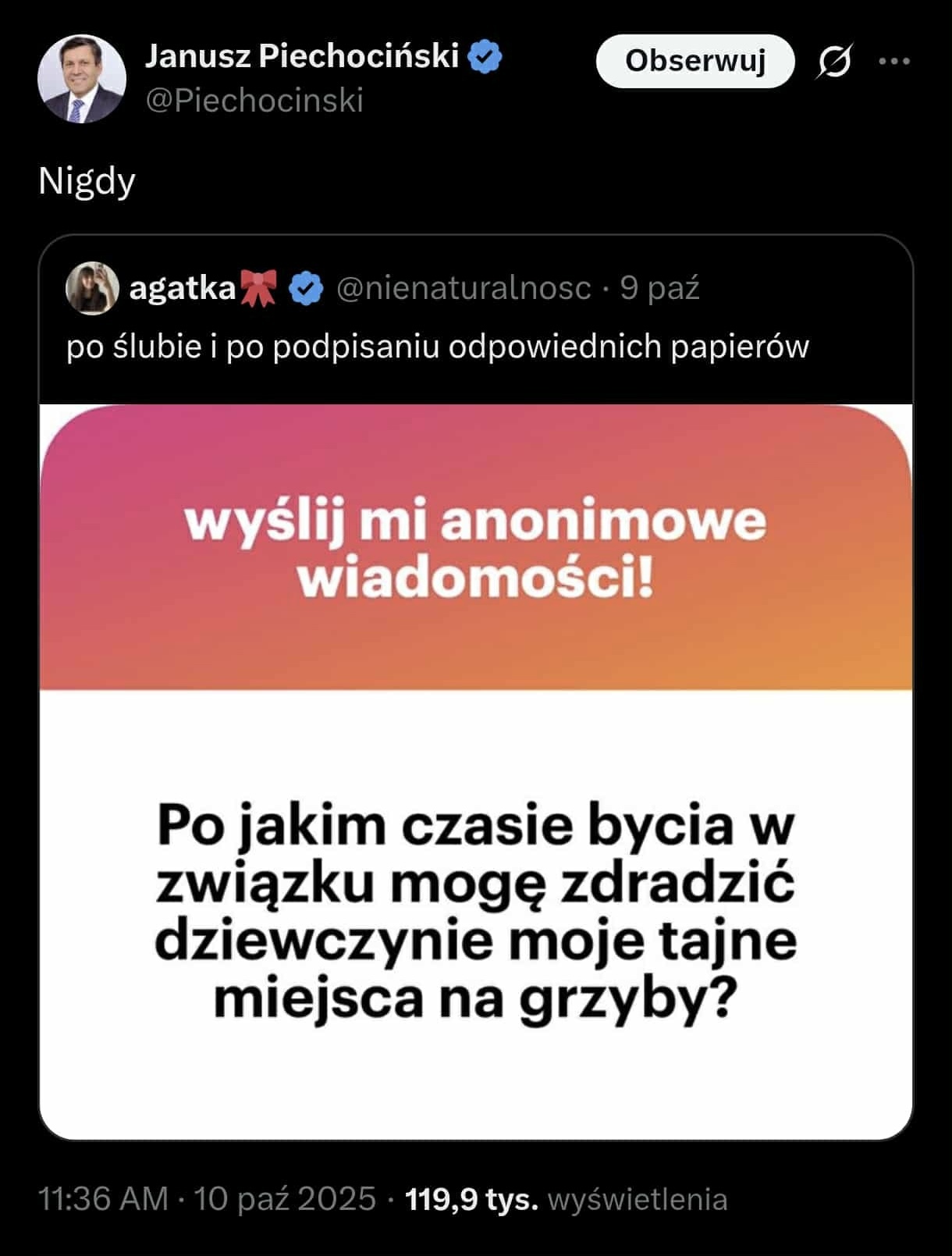Open the @Piechocinski handle link
Image resolution: width=952 pixels, height=1256 pixels.
(x=254, y=101)
